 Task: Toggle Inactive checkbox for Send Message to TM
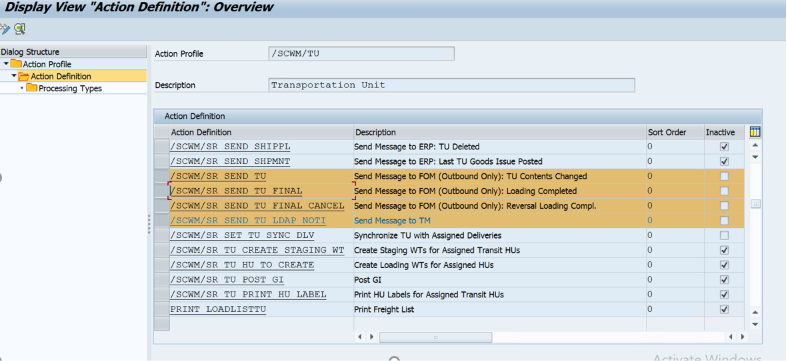(724, 220)
